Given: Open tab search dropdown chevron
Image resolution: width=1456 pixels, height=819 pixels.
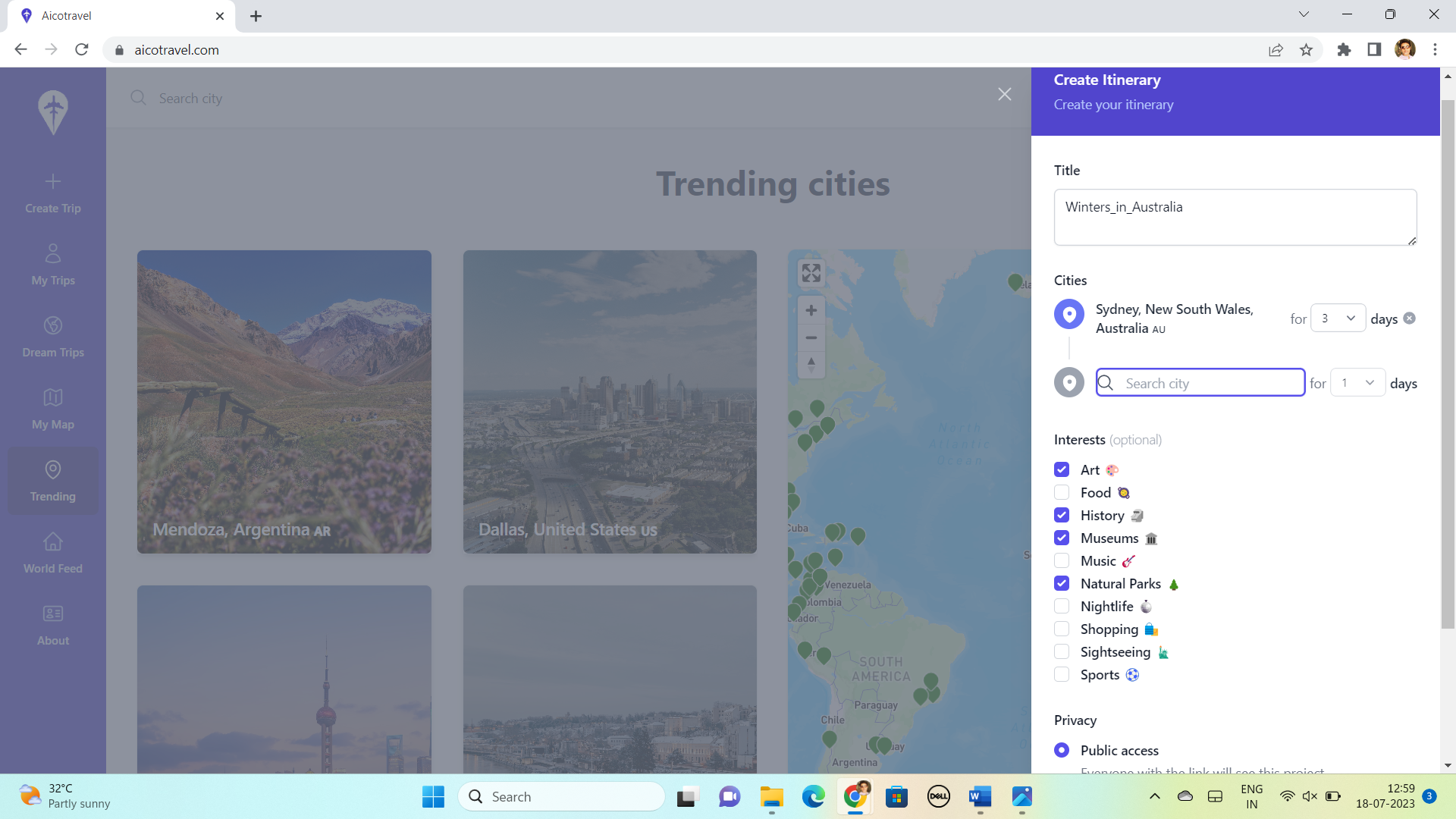Looking at the screenshot, I should 1304,14.
